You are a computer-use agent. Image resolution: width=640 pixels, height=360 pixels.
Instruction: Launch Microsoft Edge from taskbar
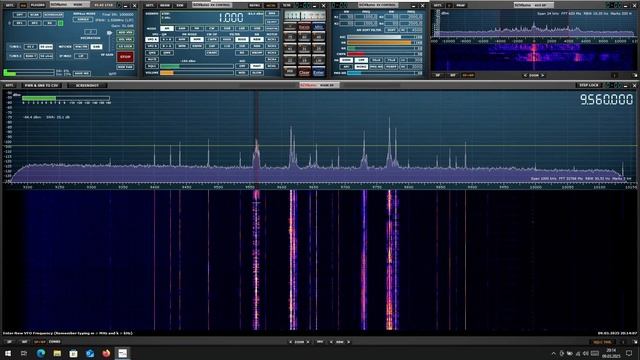(x=40, y=353)
